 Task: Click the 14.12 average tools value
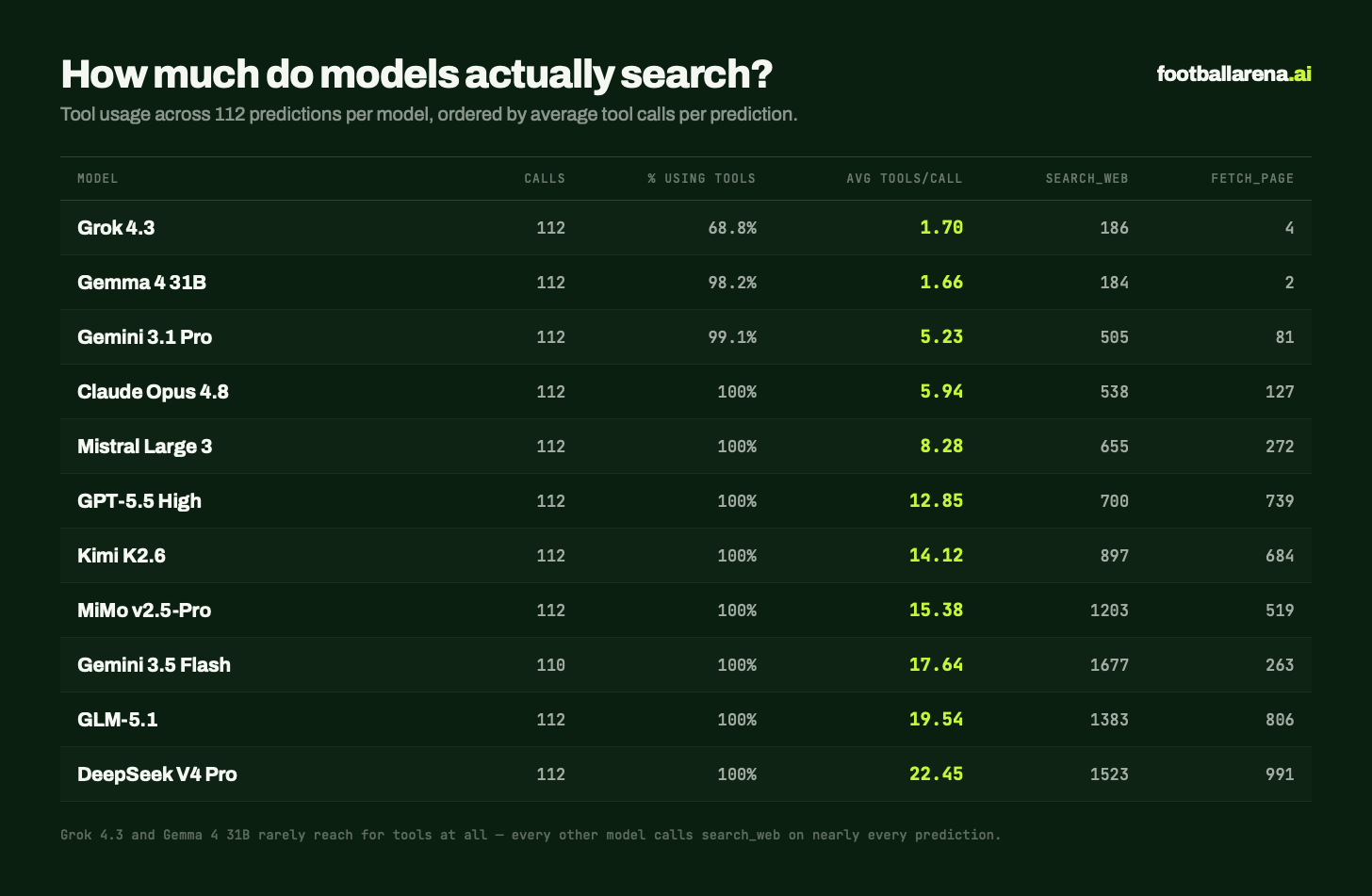coord(937,556)
